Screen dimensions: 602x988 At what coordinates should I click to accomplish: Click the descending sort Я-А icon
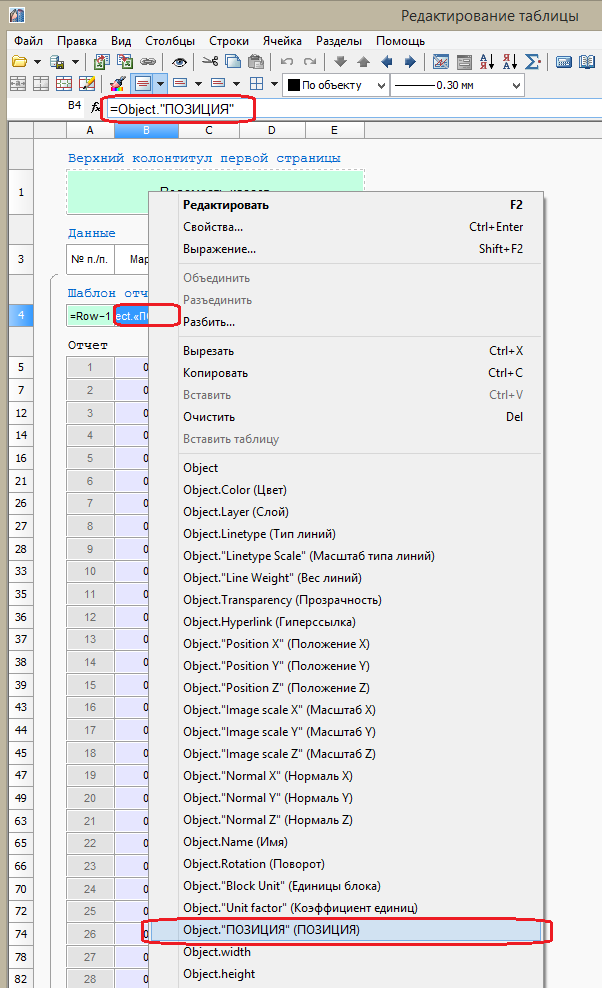pos(509,62)
